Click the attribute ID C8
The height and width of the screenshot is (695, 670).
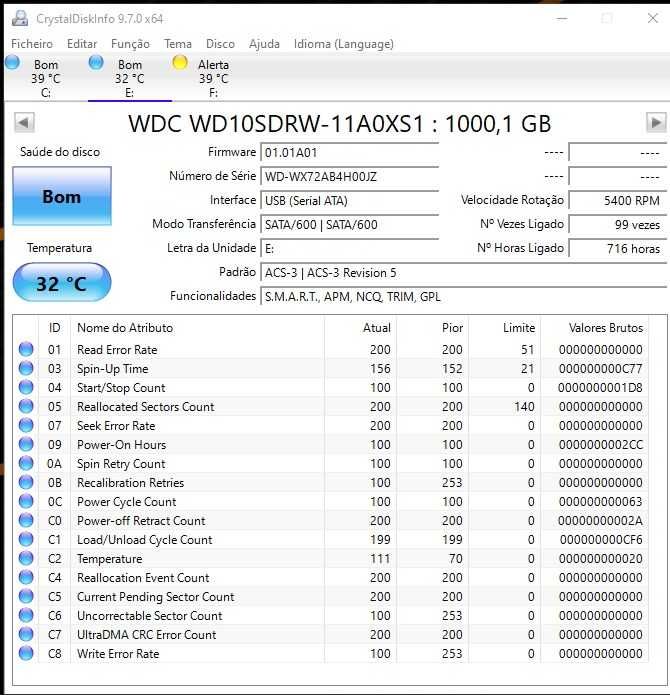[55, 654]
